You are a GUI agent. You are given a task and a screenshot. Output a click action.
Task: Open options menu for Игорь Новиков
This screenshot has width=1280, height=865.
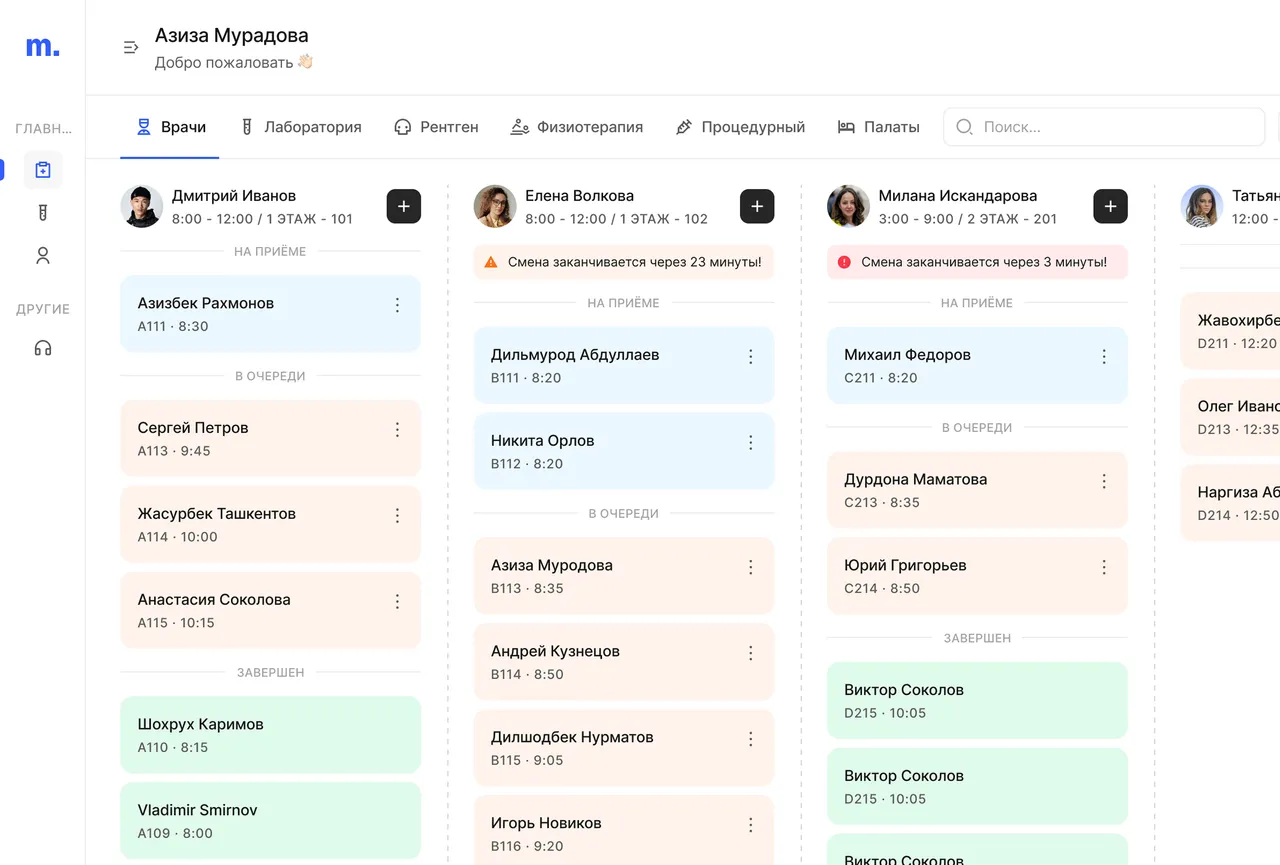tap(751, 825)
